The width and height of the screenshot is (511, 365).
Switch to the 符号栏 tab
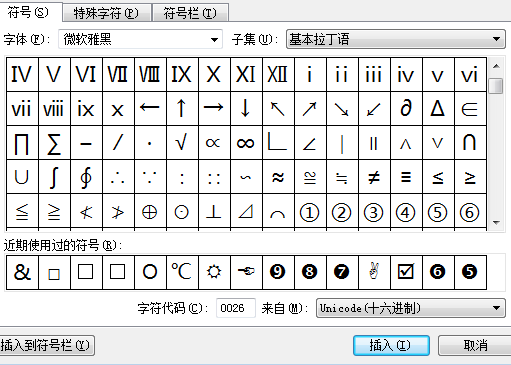coord(190,13)
